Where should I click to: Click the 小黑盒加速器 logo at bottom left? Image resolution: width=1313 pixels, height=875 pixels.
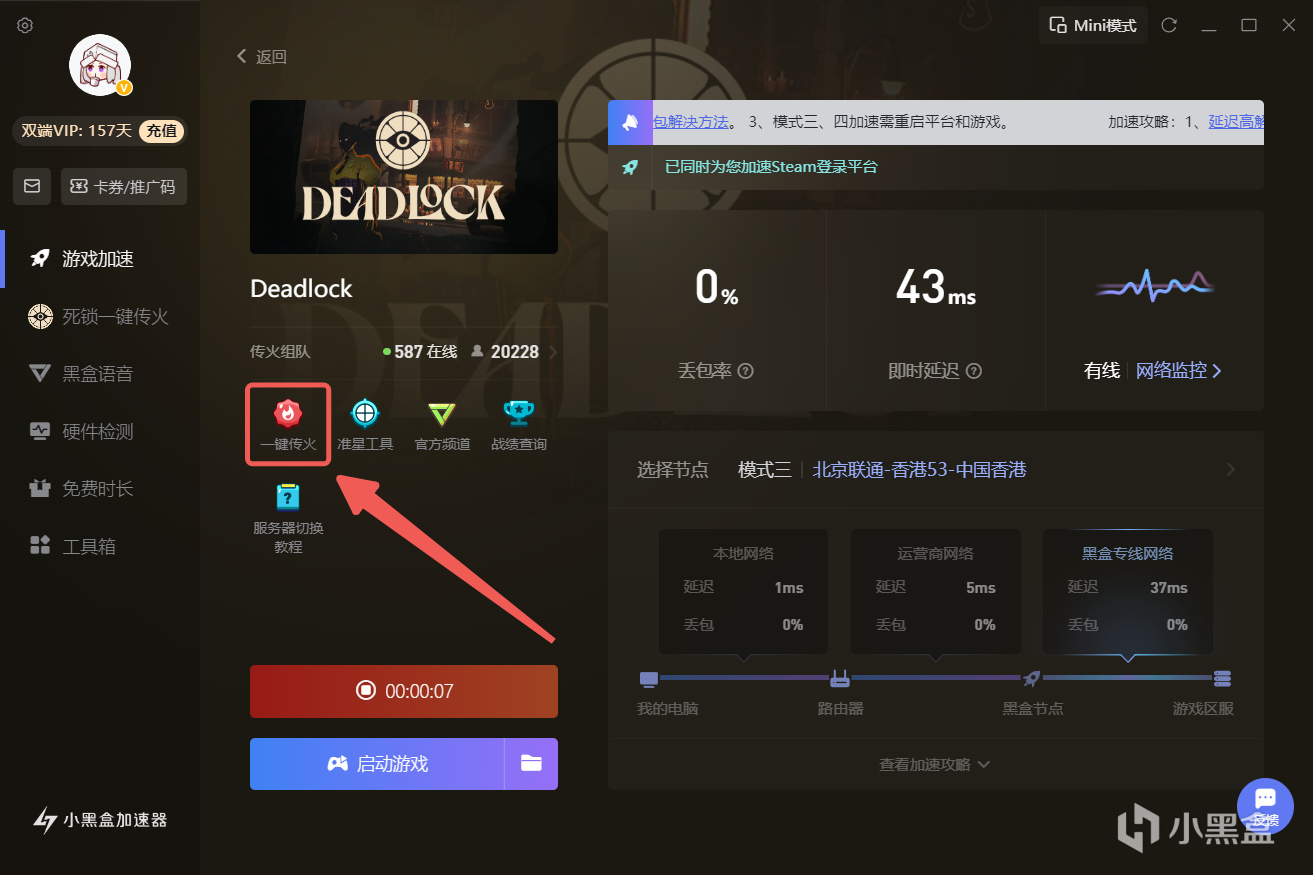pos(101,820)
